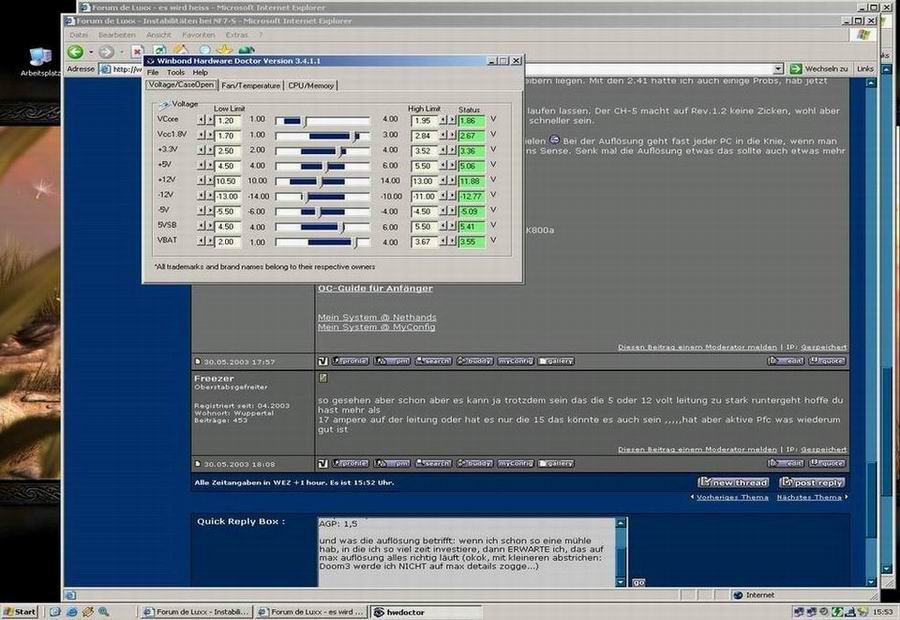900x620 pixels.
Task: Click the -5V voltage slider thumb
Action: pos(319,213)
